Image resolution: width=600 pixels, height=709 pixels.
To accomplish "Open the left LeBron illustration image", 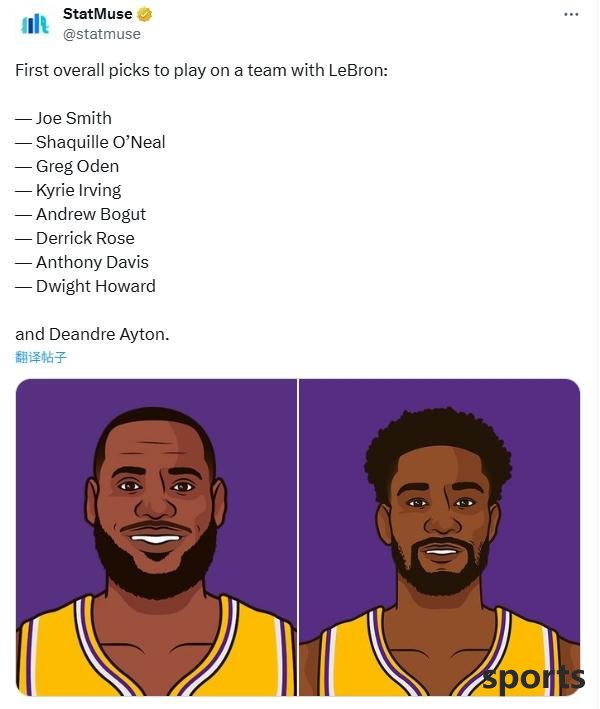I will tap(156, 537).
